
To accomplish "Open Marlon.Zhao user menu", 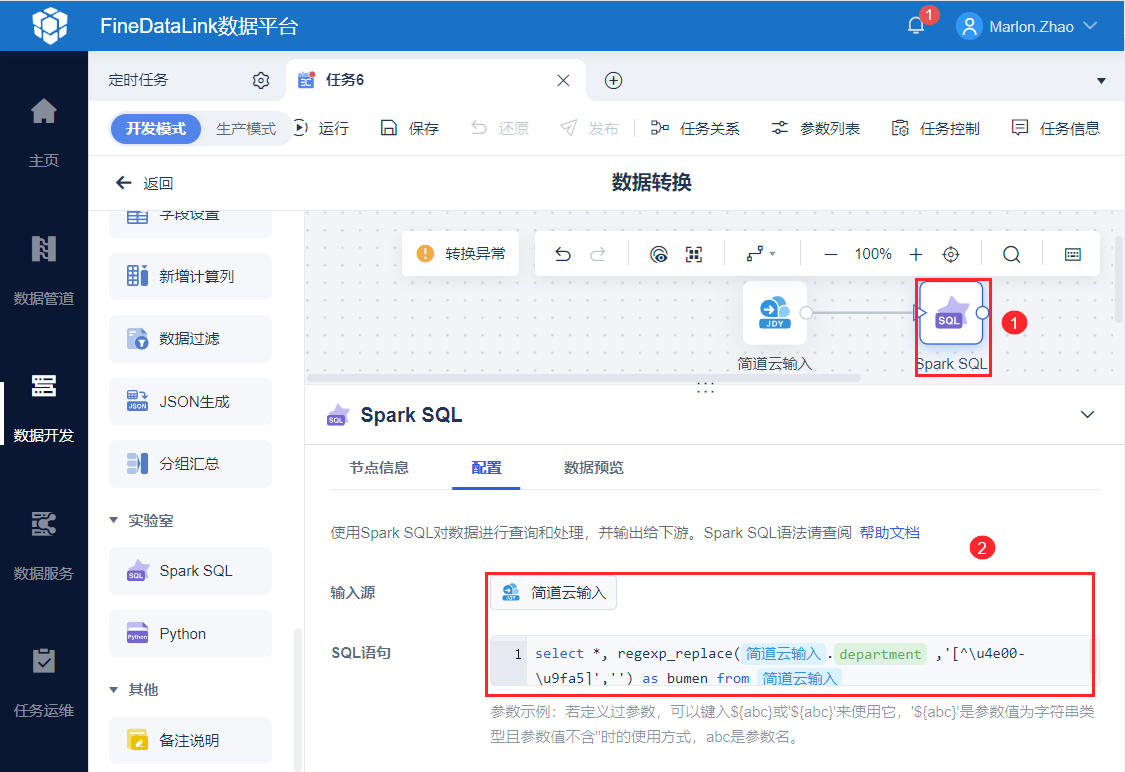I will pyautogui.click(x=1027, y=27).
